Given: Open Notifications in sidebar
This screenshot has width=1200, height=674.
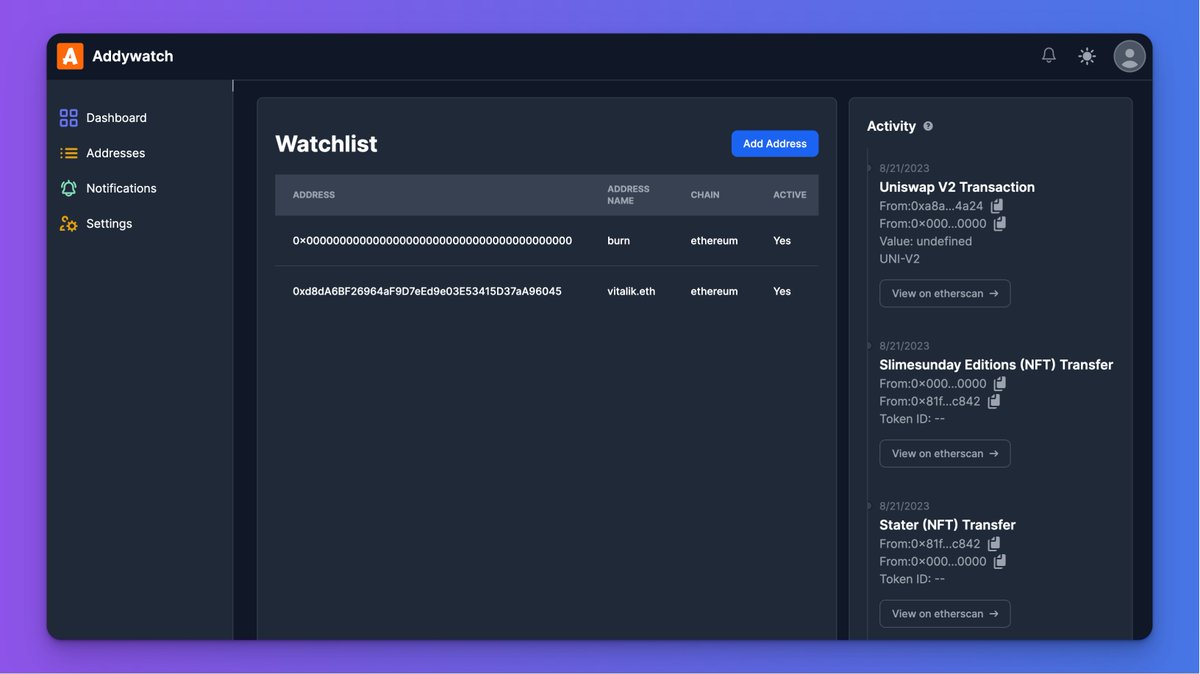Looking at the screenshot, I should pyautogui.click(x=121, y=188).
